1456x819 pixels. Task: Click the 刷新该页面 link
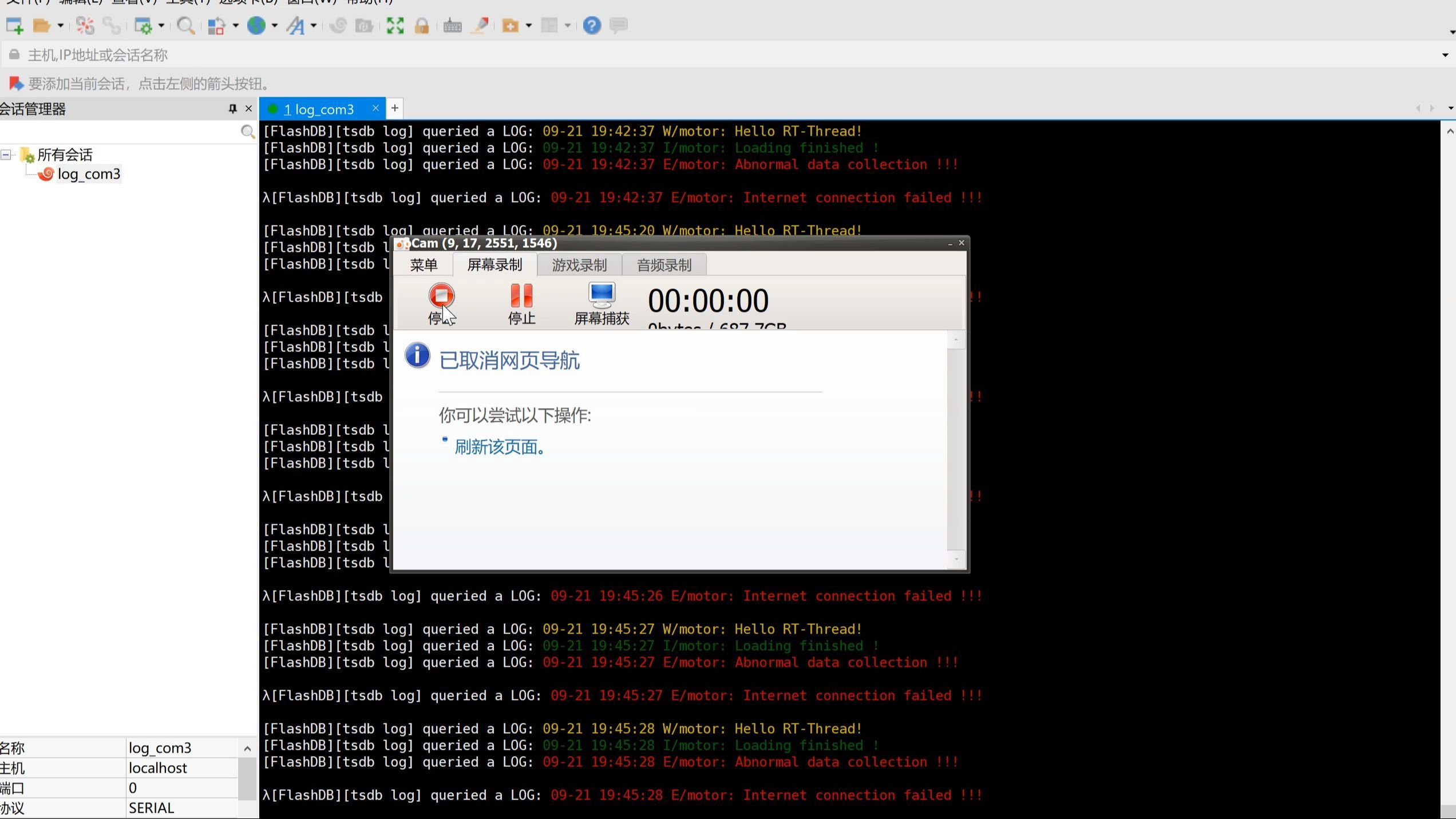[500, 447]
